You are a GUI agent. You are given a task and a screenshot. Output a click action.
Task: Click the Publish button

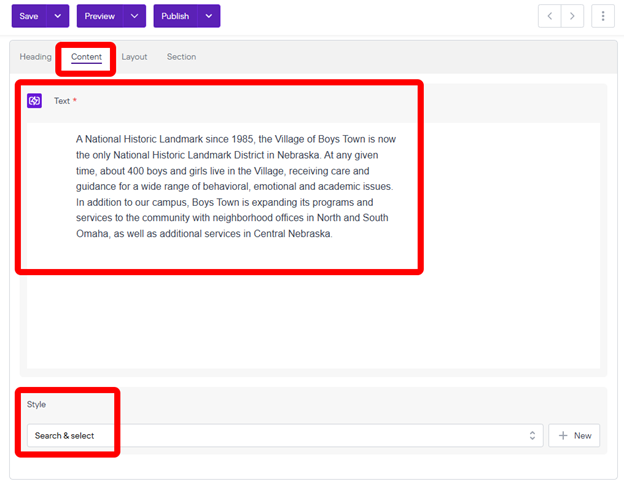176,16
